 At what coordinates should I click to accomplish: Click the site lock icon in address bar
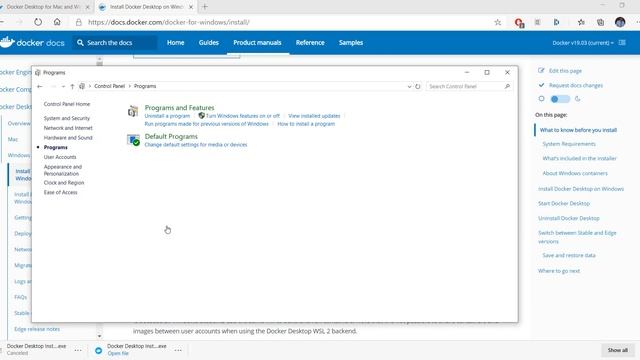tap(79, 22)
